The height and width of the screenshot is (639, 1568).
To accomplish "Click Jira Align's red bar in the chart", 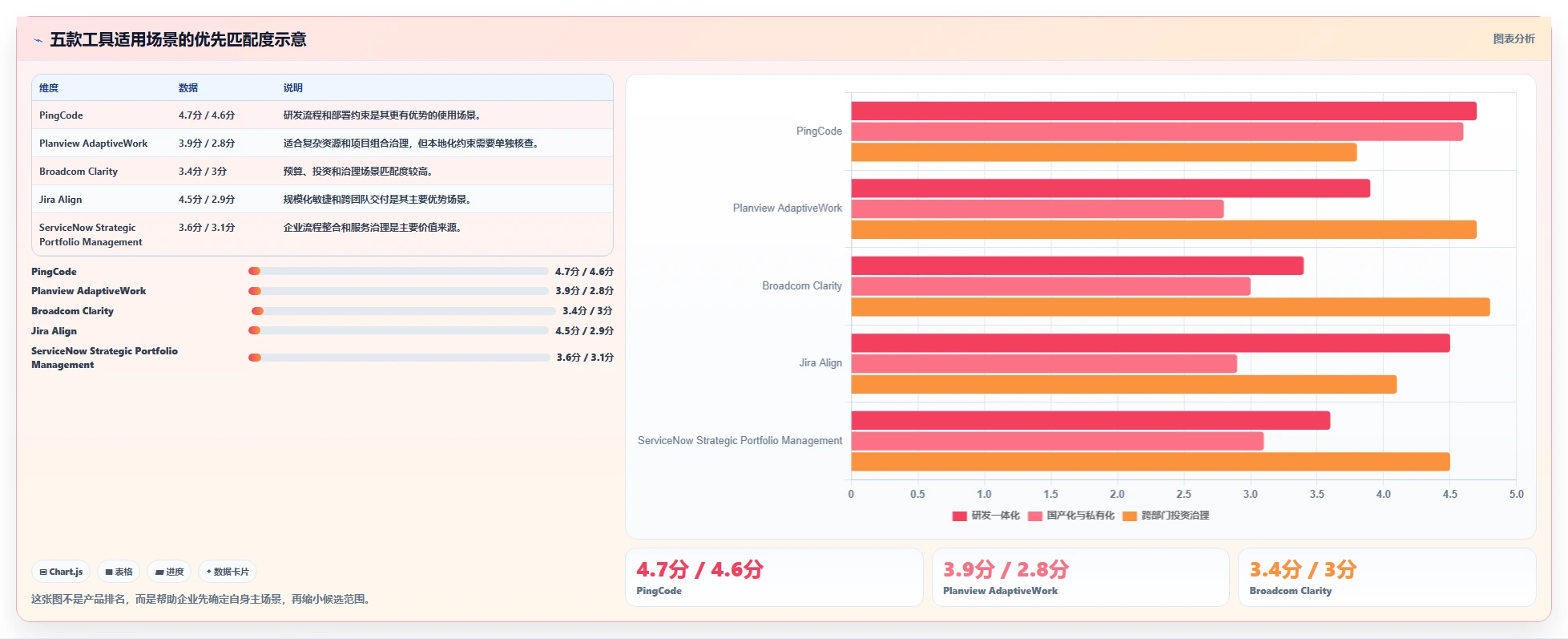I will tap(1151, 343).
